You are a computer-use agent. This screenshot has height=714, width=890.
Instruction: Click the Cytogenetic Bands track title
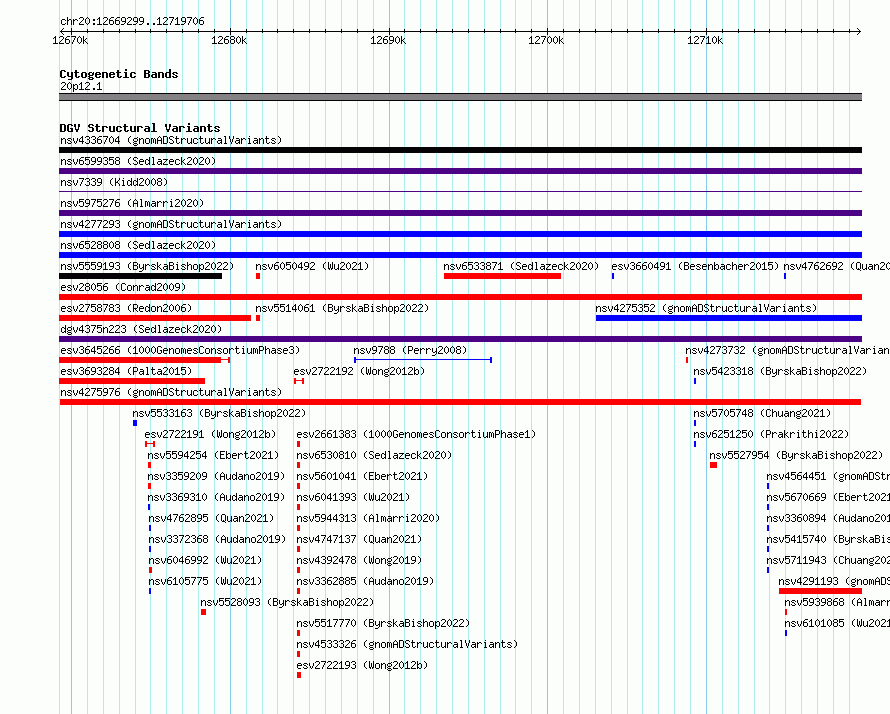point(119,74)
